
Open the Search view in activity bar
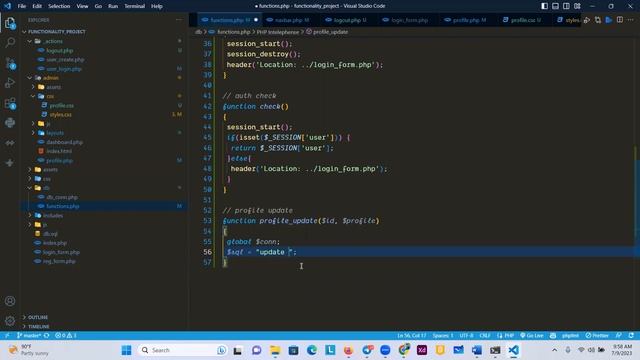click(x=10, y=42)
